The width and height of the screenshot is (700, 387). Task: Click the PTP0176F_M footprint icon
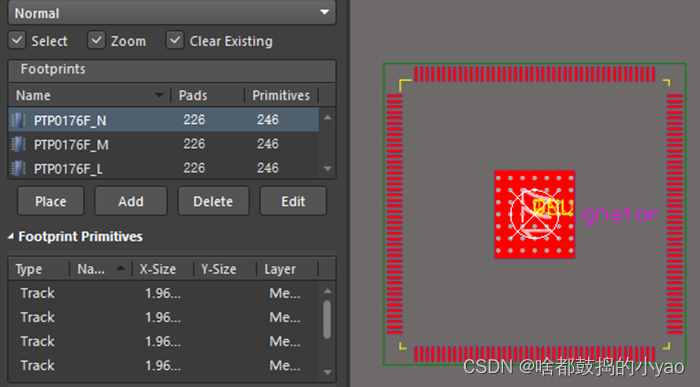coord(18,144)
